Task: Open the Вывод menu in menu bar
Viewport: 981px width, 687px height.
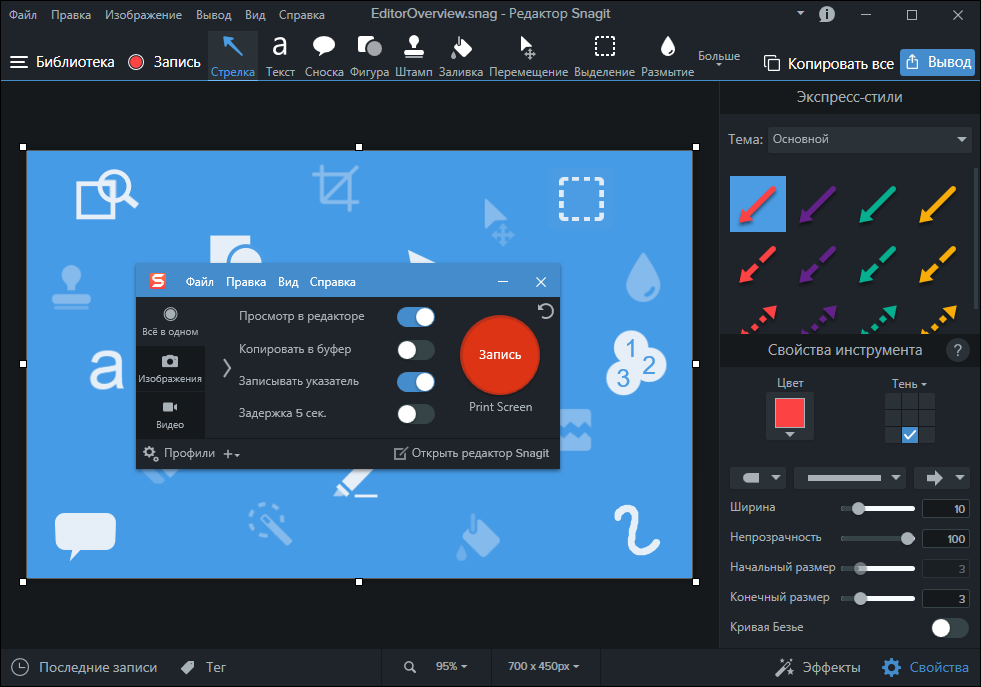Action: [x=213, y=14]
